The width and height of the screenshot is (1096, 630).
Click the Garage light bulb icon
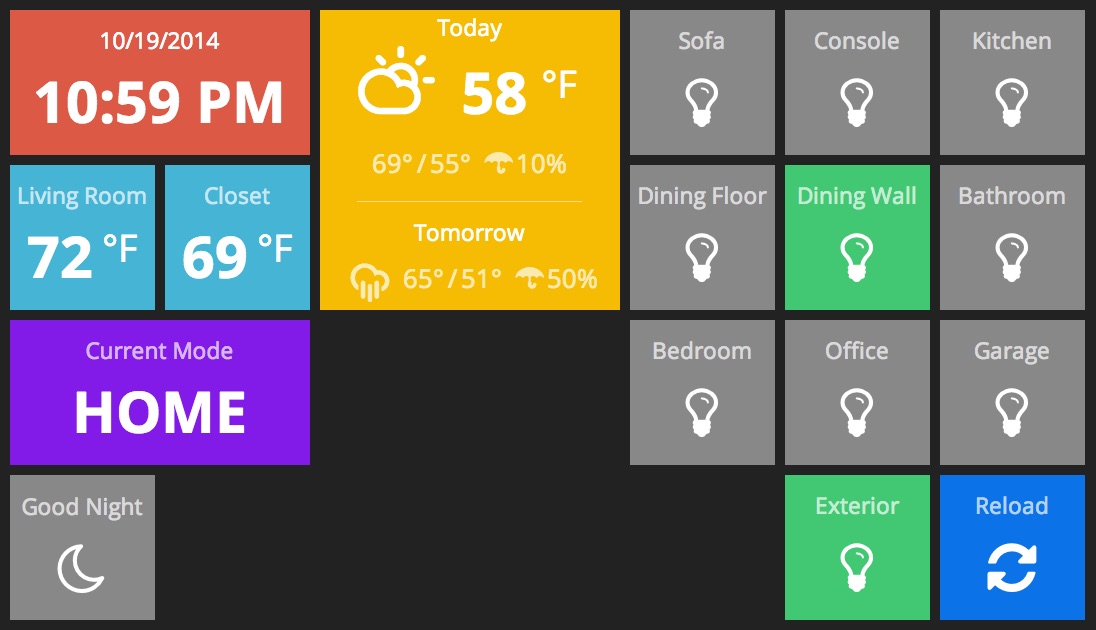pos(1011,413)
